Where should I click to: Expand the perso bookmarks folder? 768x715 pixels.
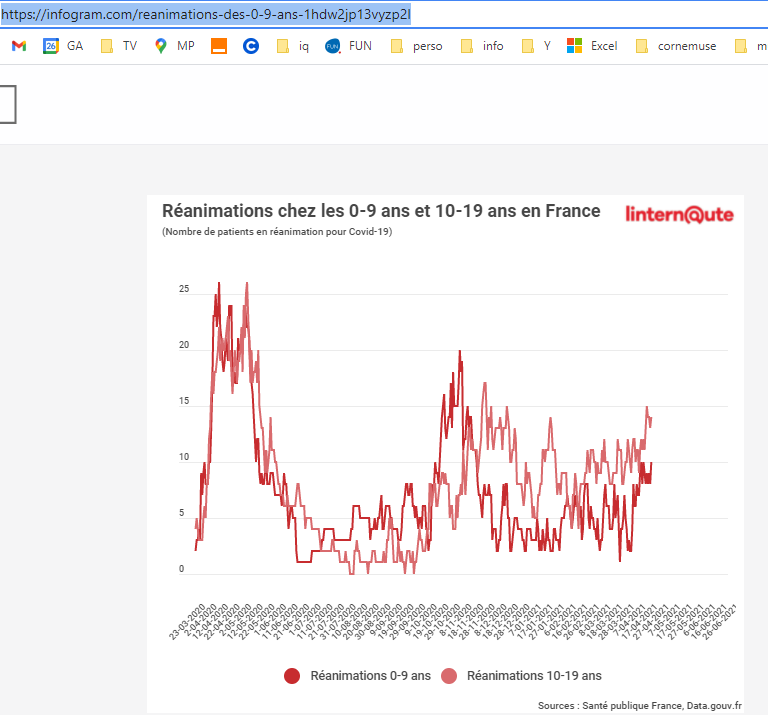pos(417,46)
